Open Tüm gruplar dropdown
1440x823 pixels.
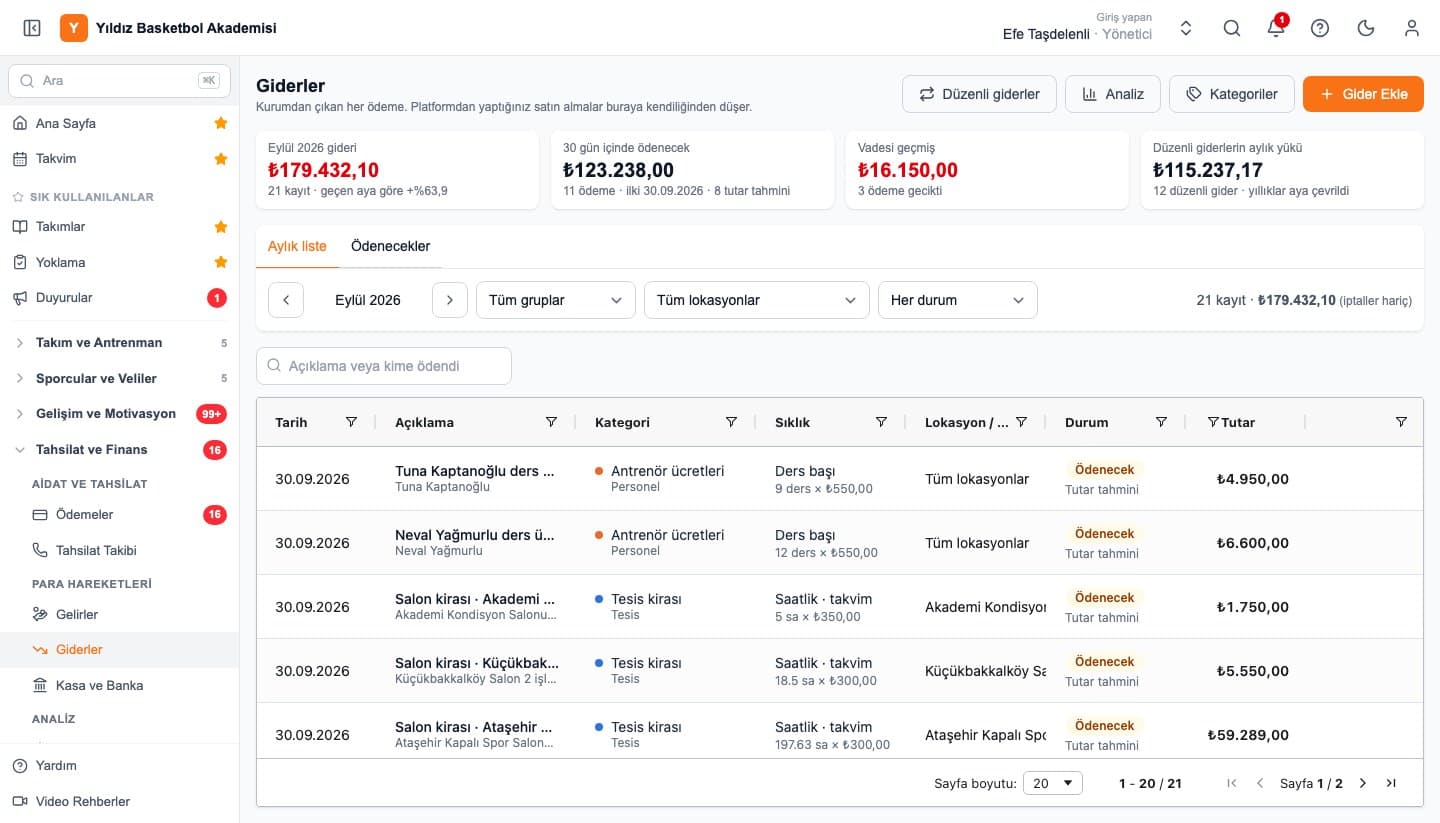[556, 300]
